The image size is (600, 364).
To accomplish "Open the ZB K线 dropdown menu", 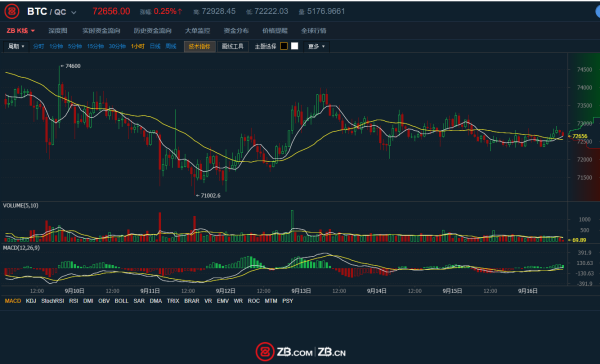I will (21, 31).
